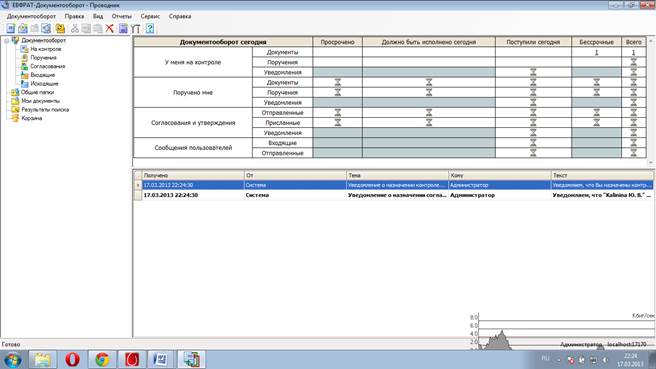Sort messages by От column

click(x=295, y=175)
